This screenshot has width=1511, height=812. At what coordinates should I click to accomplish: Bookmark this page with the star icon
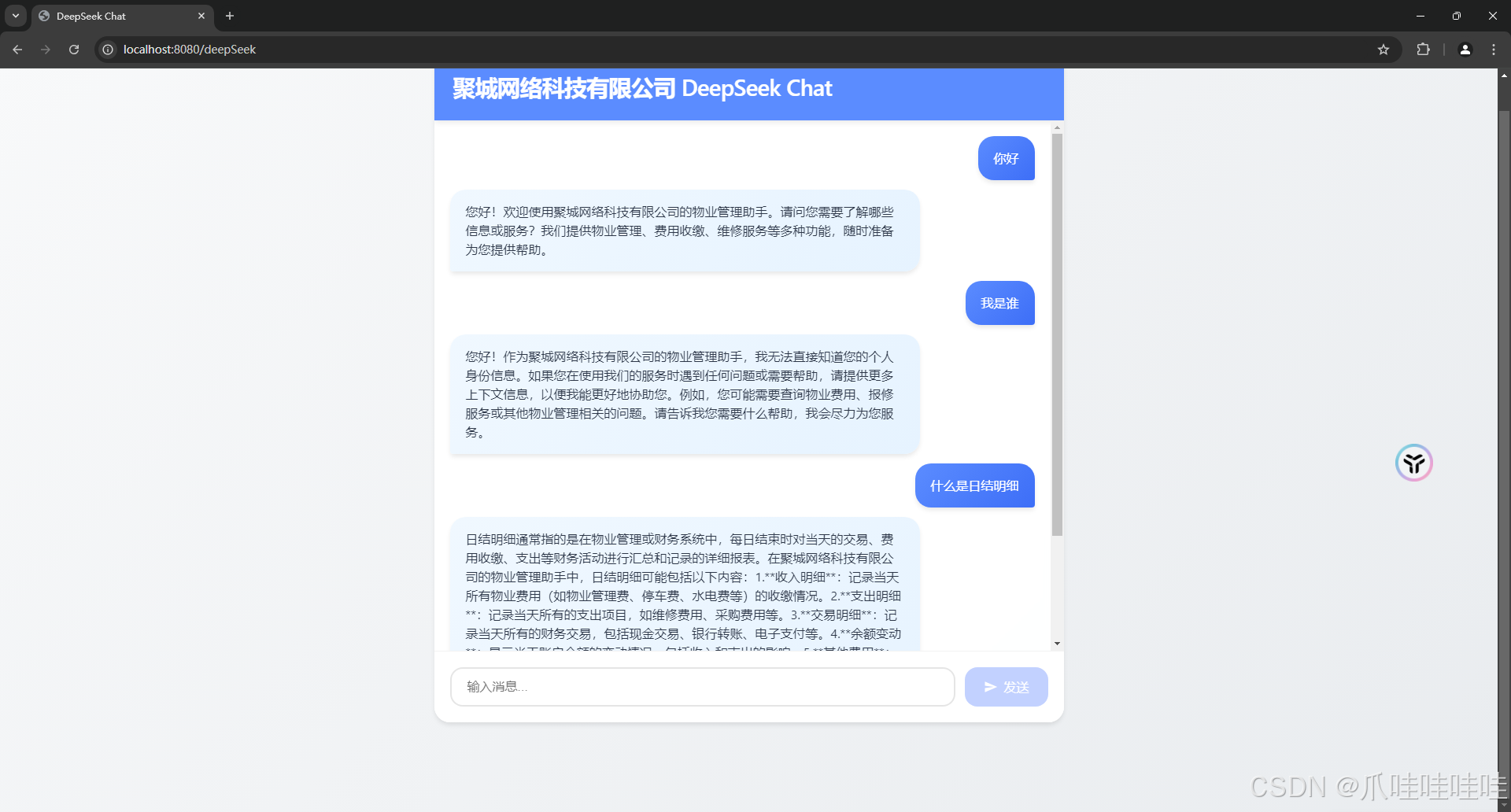coord(1384,50)
